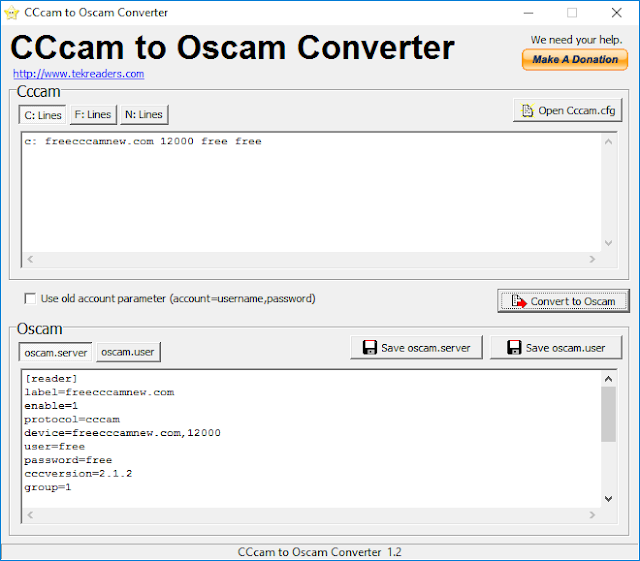This screenshot has width=640, height=561.
Task: Click Cccam horizontal scroll left arrow
Action: [30, 259]
